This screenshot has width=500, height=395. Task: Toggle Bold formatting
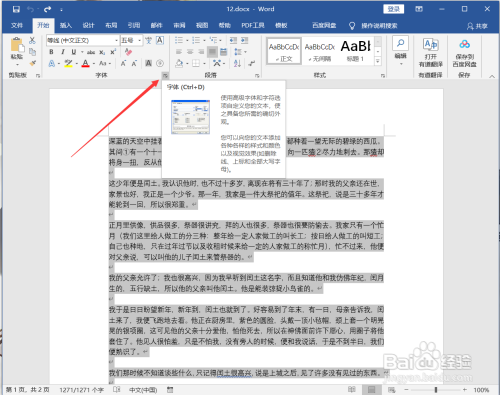pyautogui.click(x=51, y=52)
